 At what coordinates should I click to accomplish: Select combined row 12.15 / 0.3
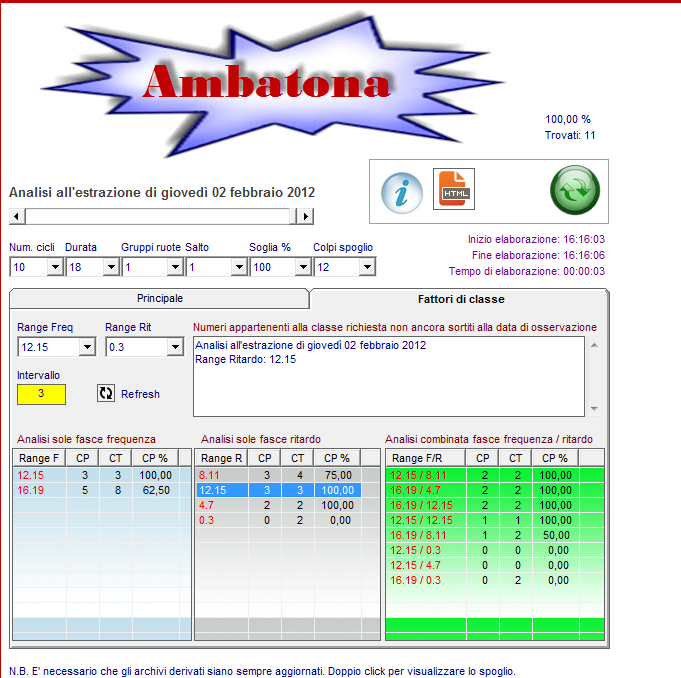coord(495,550)
